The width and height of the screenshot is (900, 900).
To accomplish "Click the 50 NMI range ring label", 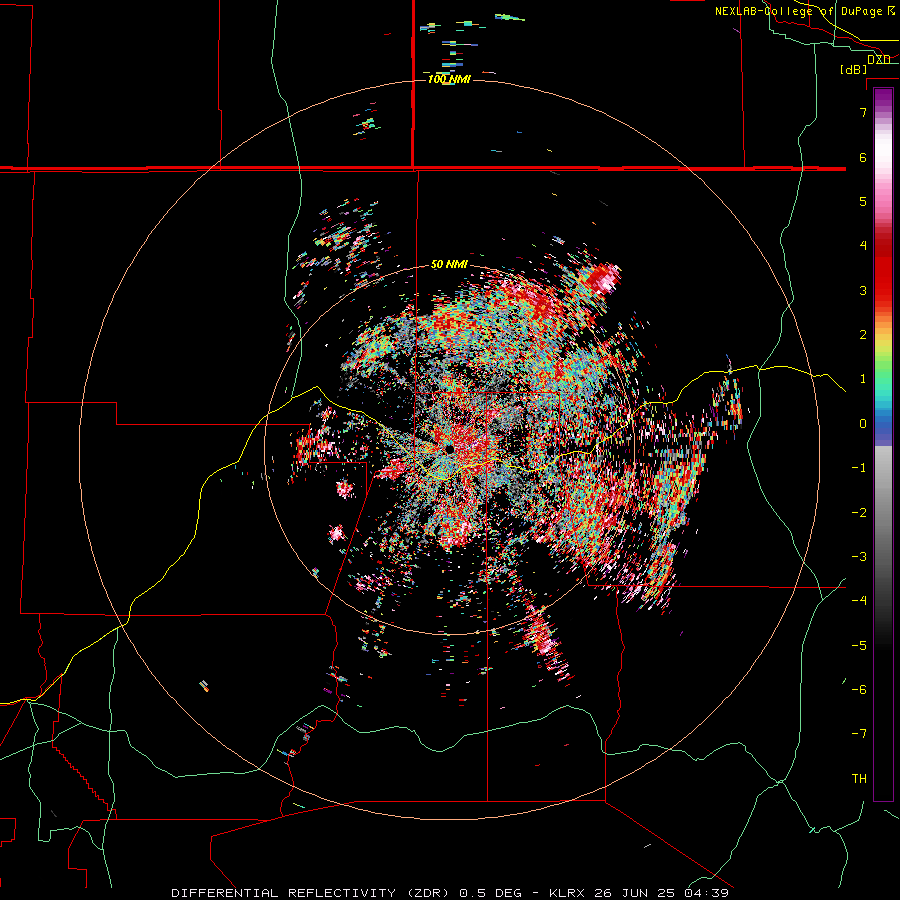I will pos(449,265).
